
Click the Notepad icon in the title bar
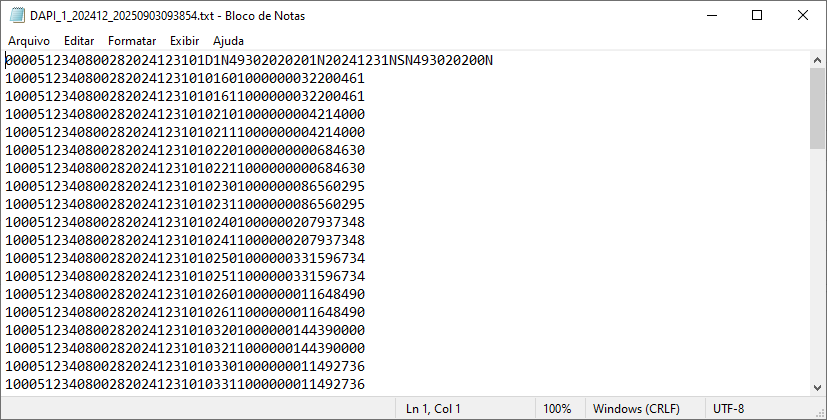(x=16, y=16)
